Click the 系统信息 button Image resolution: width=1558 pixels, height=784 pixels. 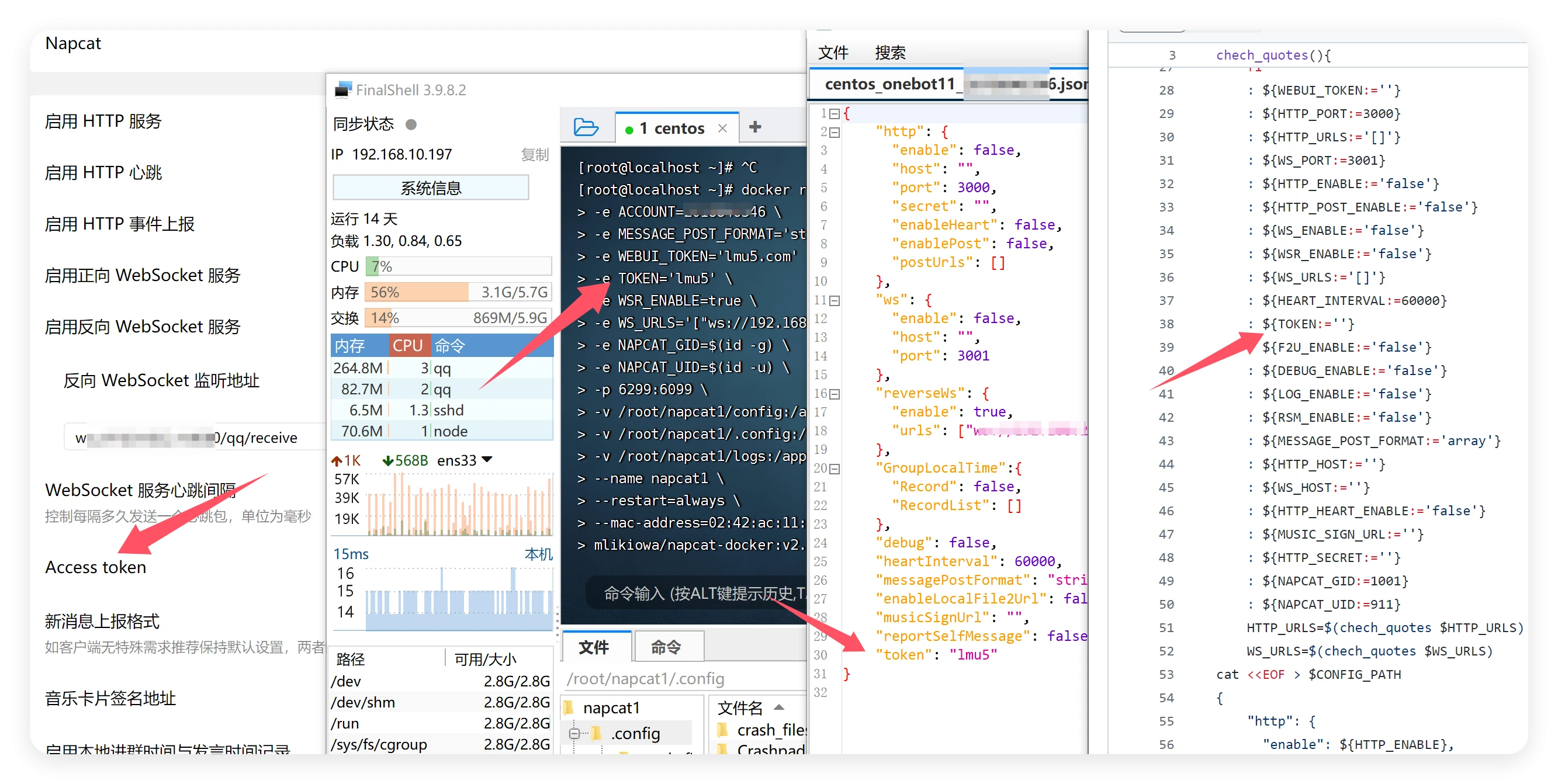tap(431, 188)
